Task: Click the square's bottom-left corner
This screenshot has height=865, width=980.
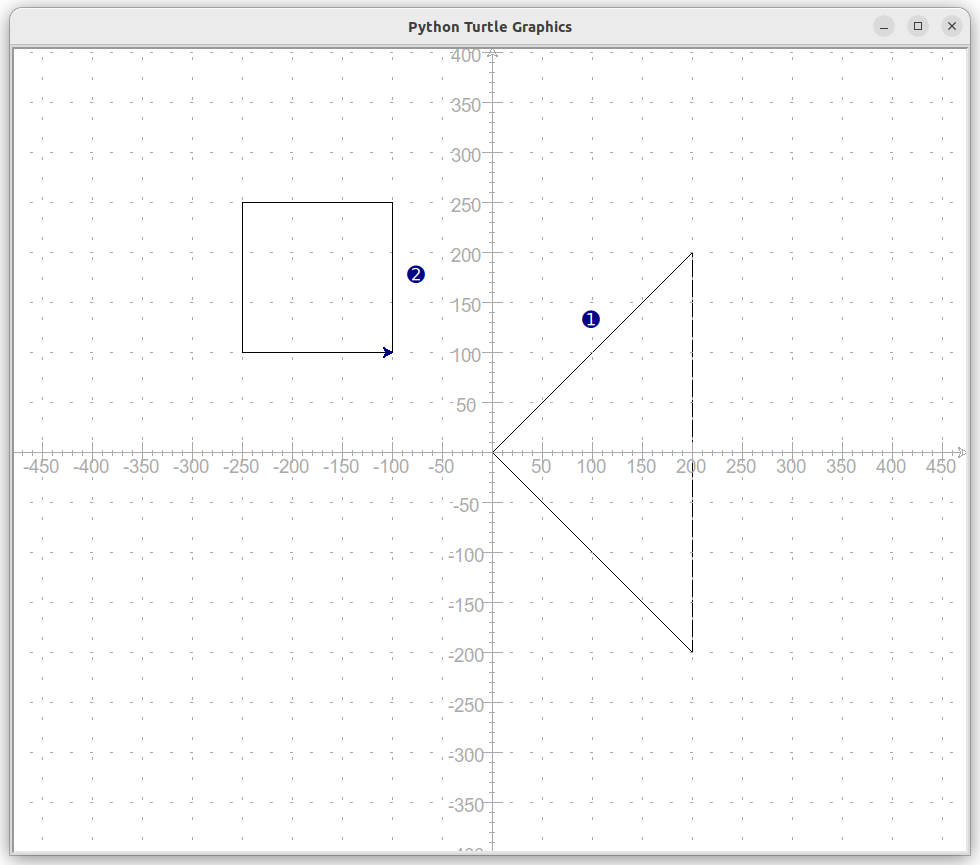Action: 242,352
